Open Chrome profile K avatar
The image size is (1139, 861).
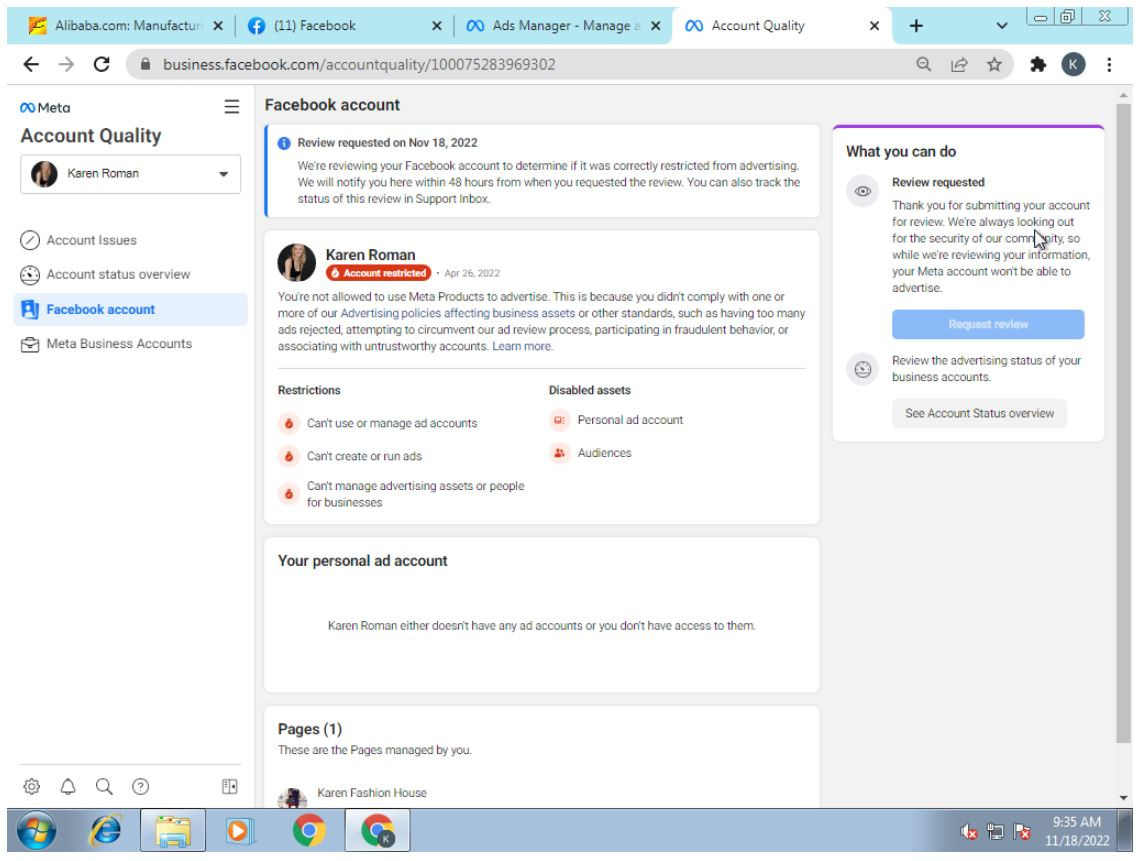tap(1073, 65)
